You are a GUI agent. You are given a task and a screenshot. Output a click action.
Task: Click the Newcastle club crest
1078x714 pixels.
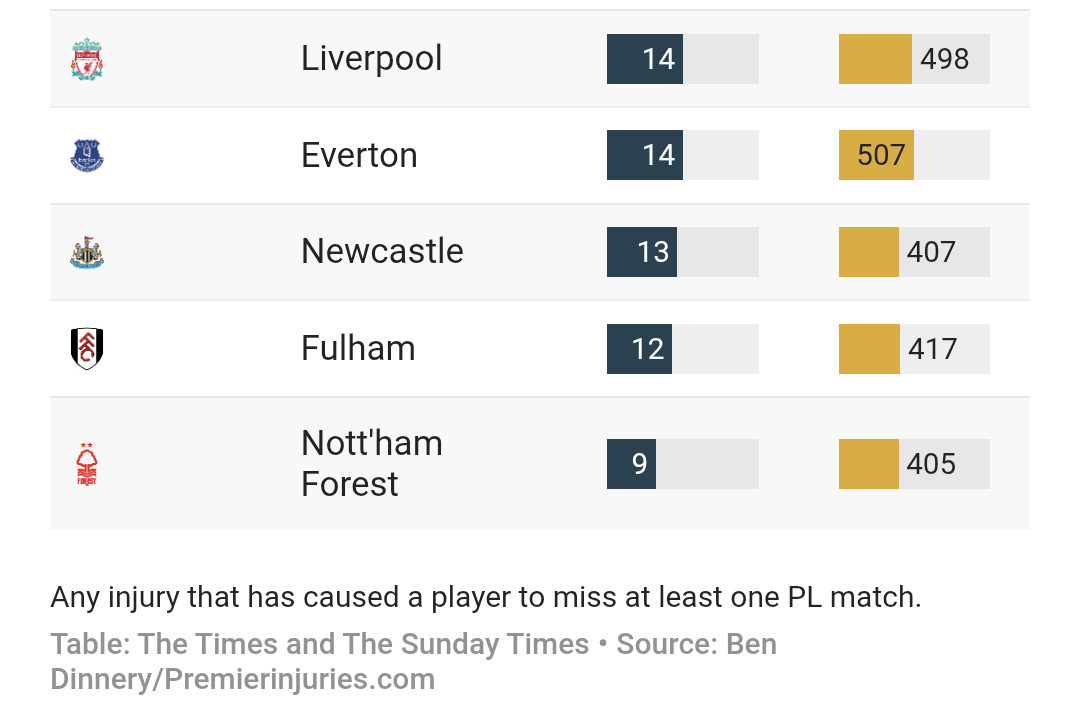(87, 252)
